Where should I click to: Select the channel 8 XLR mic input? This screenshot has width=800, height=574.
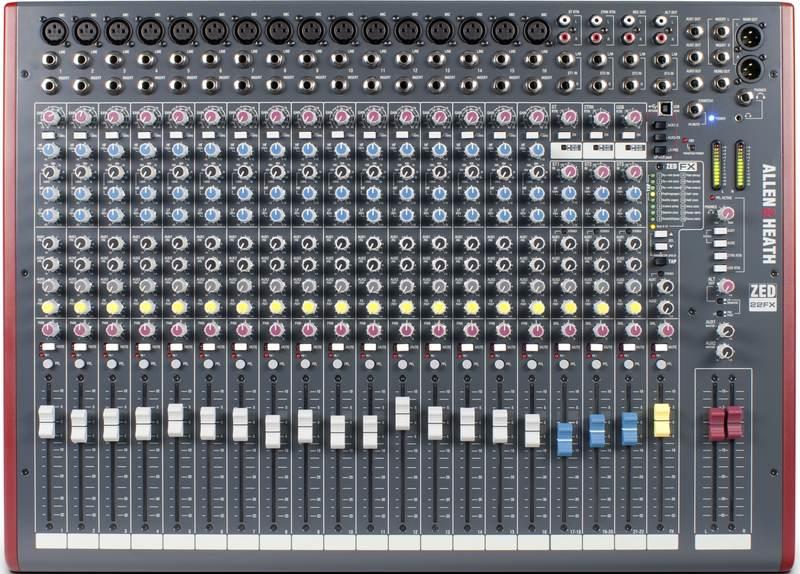279,31
